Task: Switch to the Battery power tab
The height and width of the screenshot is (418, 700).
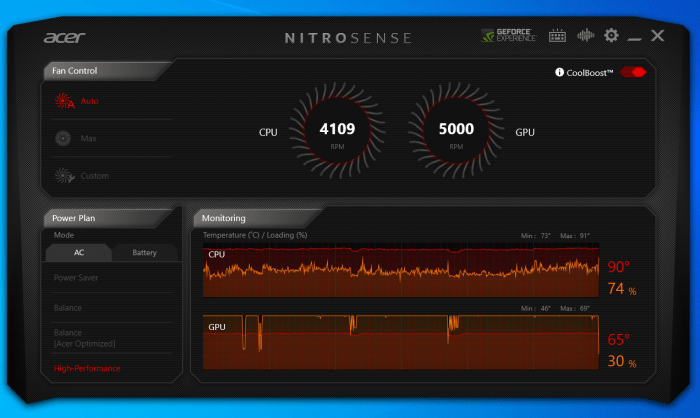Action: [x=144, y=252]
